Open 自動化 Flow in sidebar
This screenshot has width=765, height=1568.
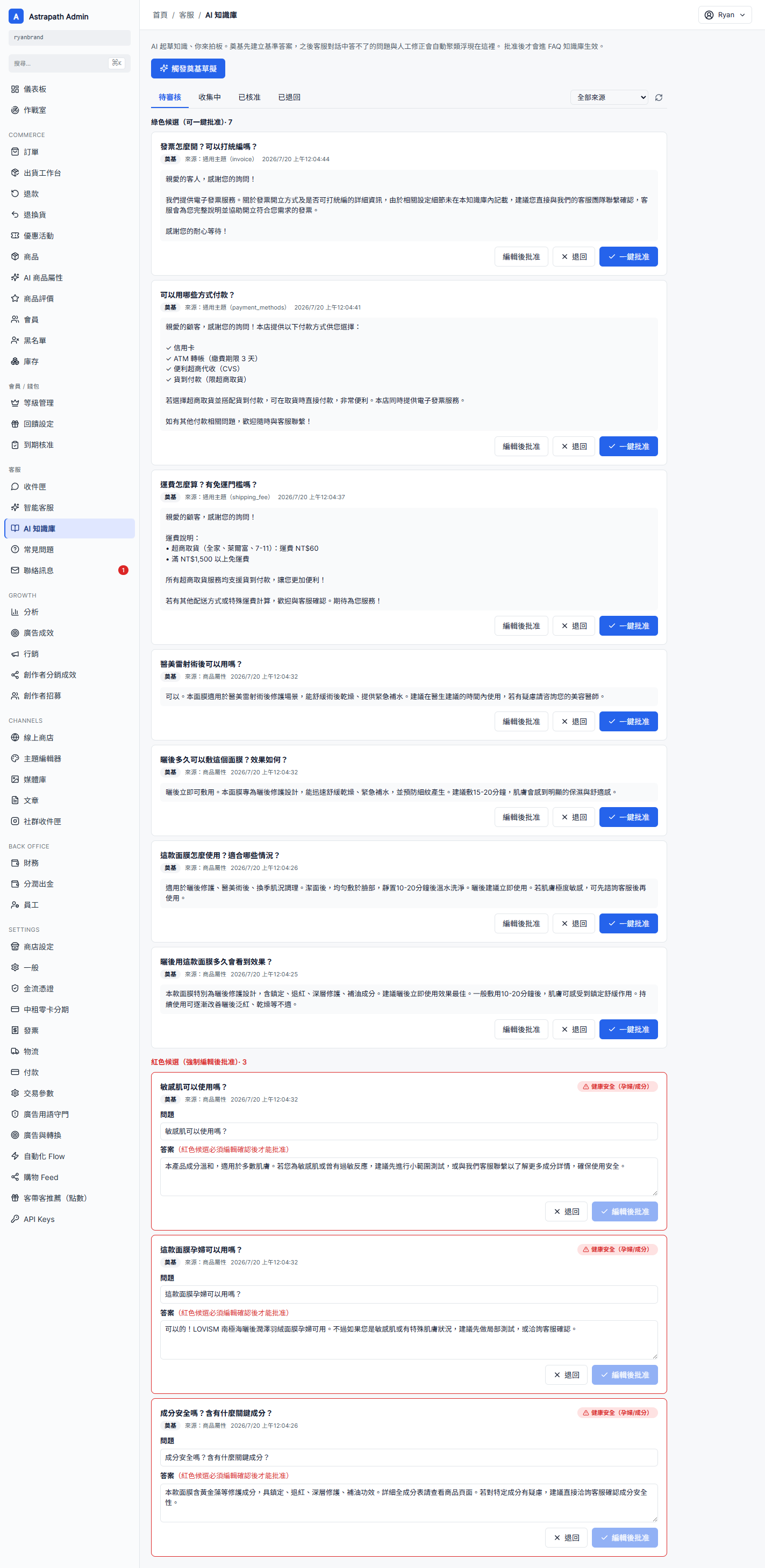69,1156
